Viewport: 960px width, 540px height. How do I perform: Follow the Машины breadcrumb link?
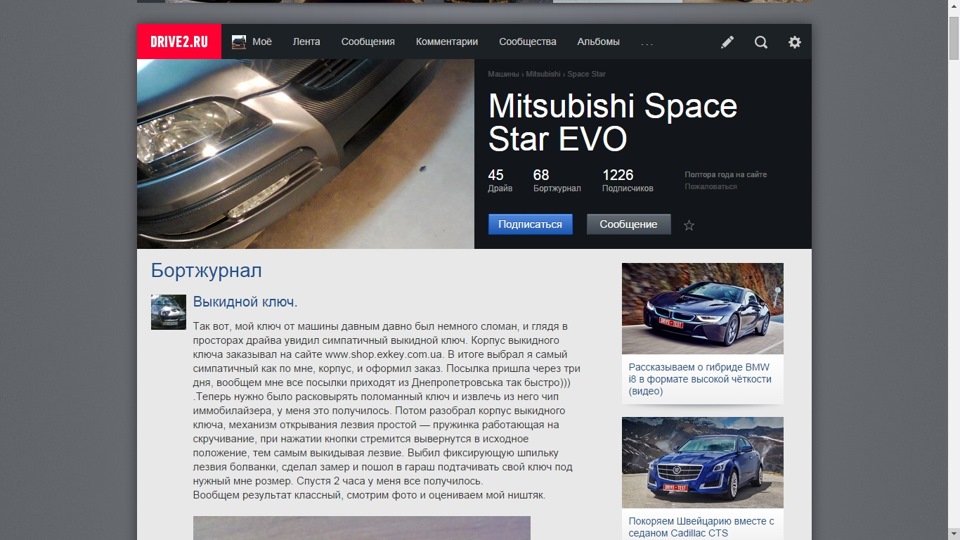[x=503, y=74]
